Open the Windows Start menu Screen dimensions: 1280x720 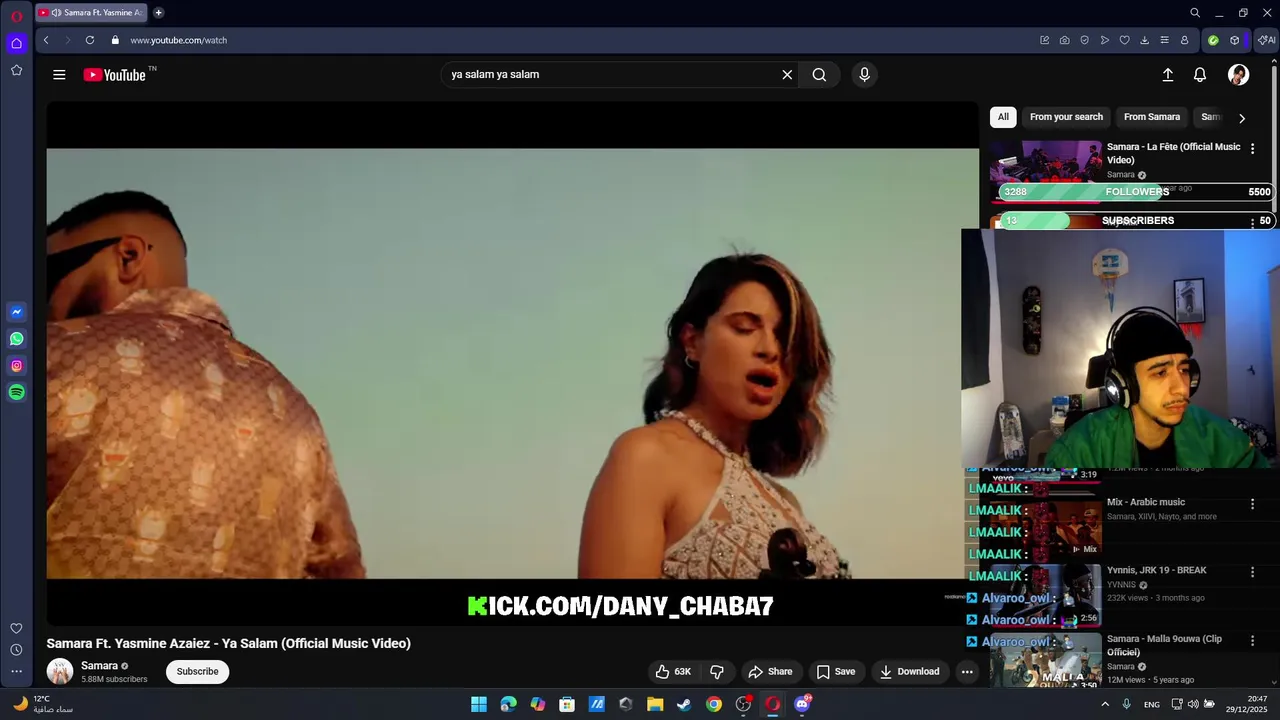pos(479,704)
